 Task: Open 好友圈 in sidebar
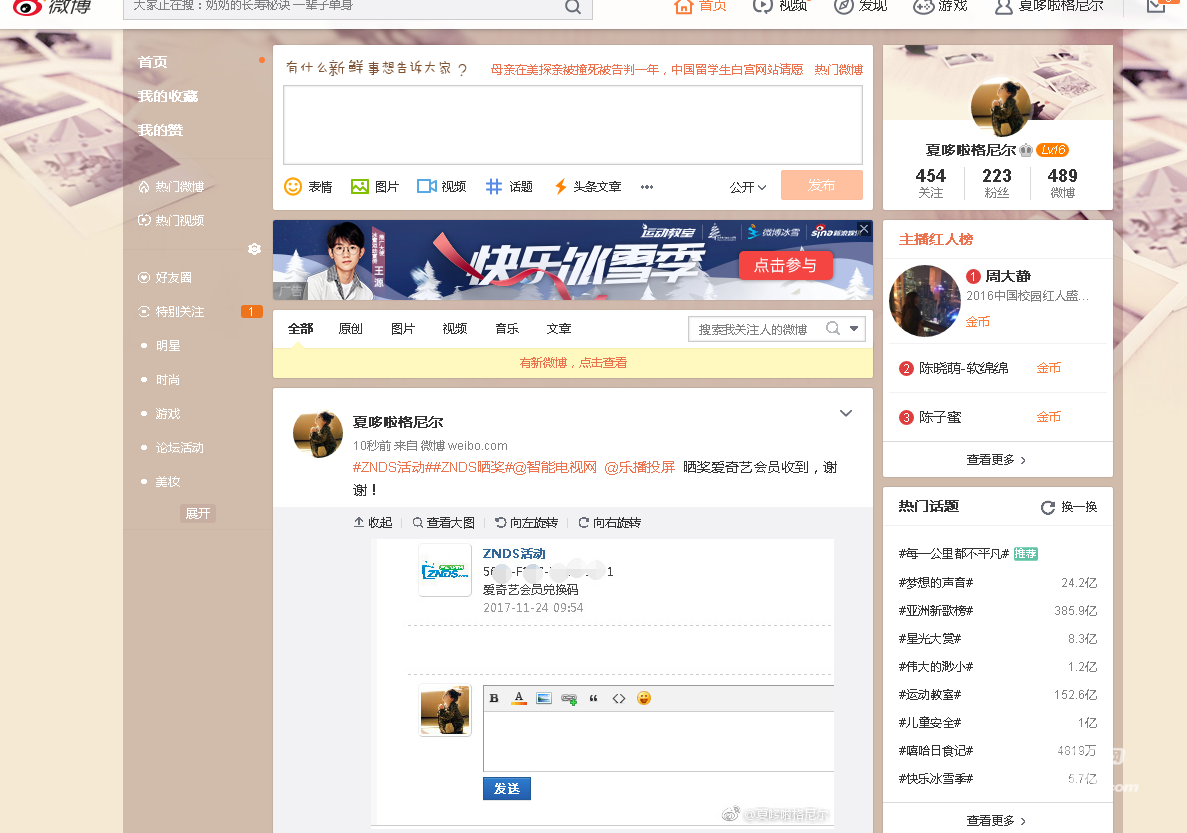[165, 278]
